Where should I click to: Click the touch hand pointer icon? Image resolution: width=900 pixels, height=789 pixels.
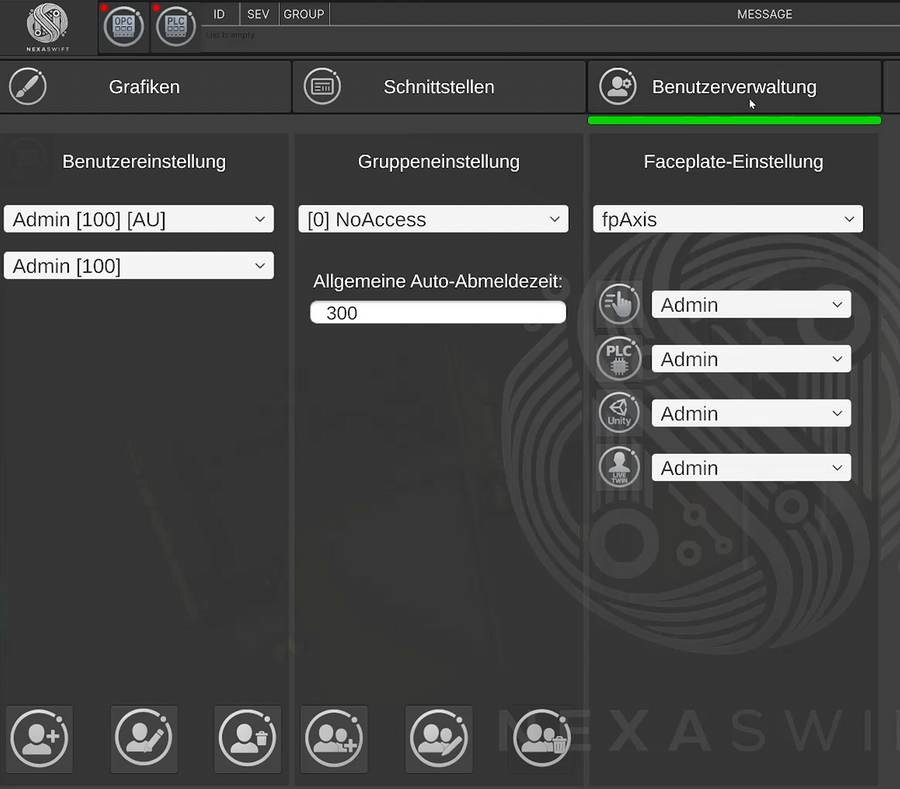[x=619, y=304]
